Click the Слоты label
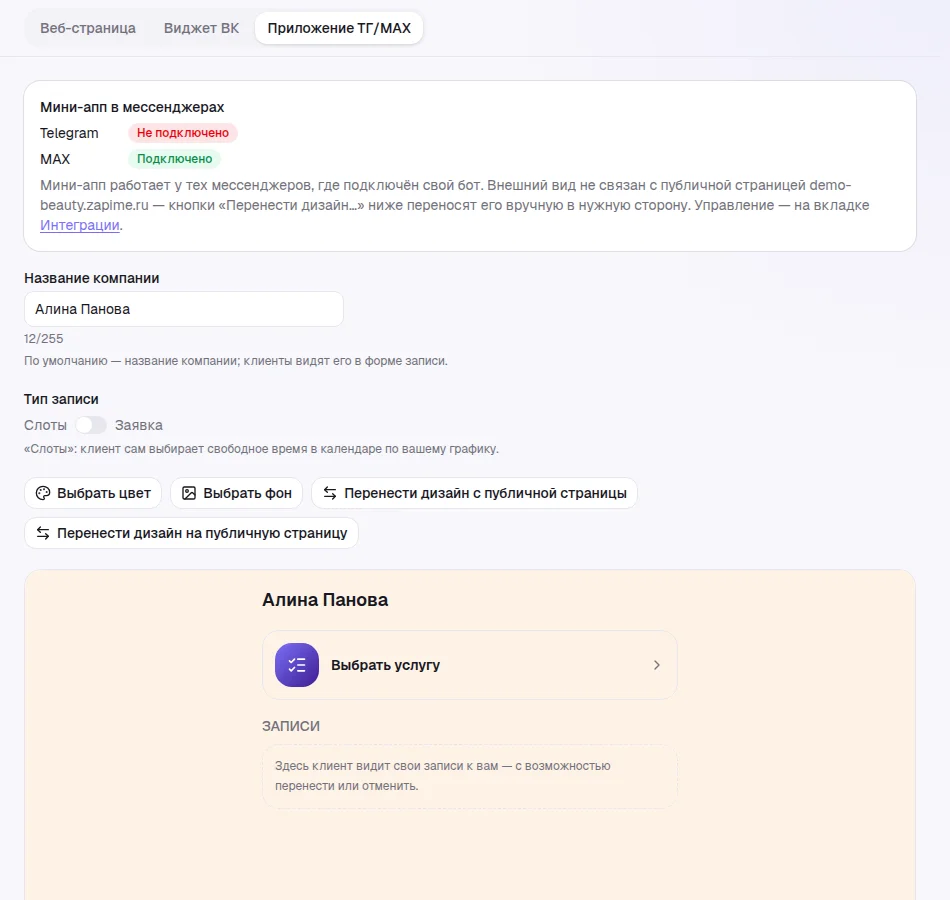Image resolution: width=950 pixels, height=900 pixels. coord(45,425)
